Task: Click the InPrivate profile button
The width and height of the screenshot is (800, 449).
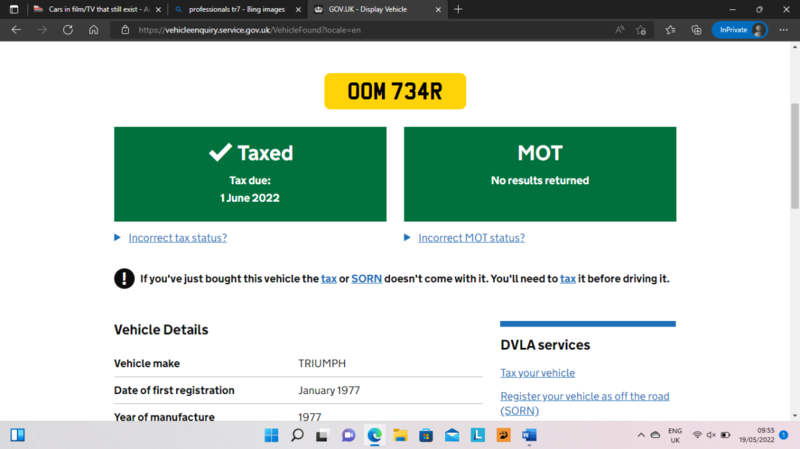Action: (x=739, y=30)
